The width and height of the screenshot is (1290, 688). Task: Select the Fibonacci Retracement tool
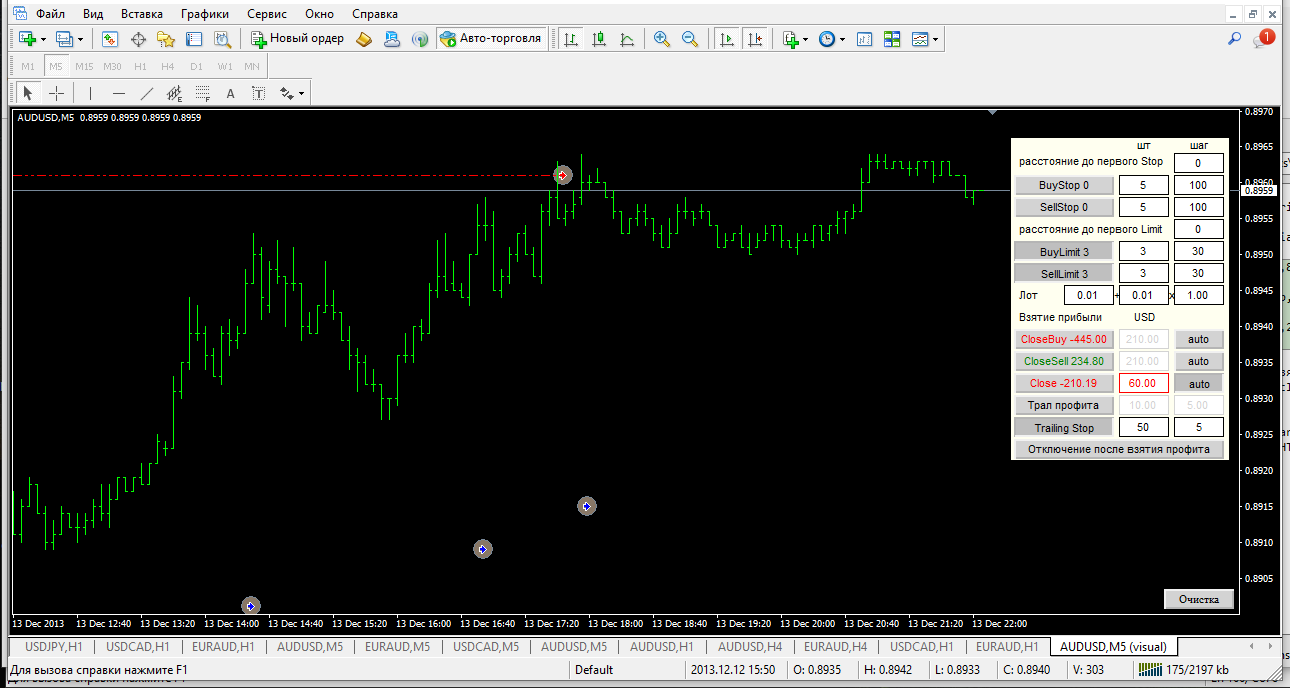tap(203, 93)
